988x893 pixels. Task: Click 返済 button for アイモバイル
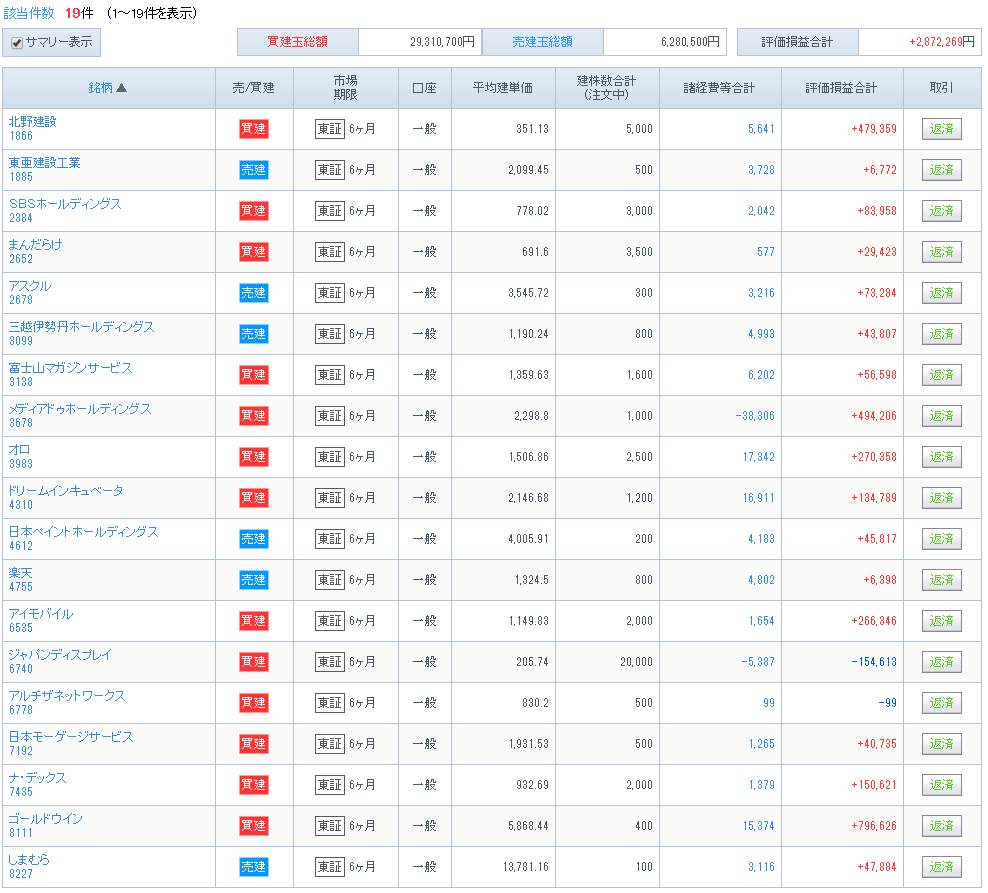coord(941,620)
